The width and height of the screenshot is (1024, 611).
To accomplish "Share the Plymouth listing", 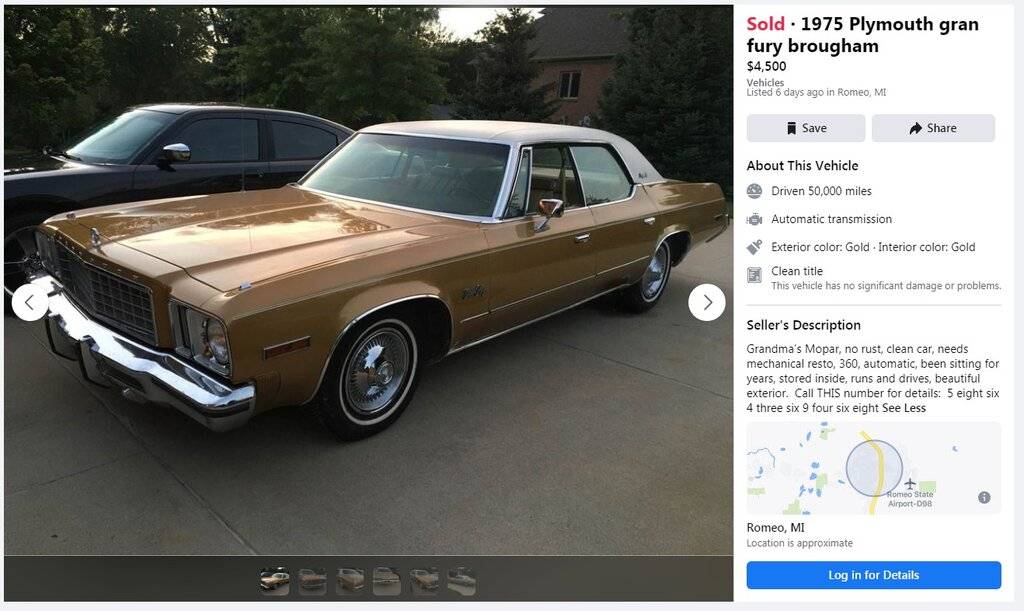I will [933, 128].
